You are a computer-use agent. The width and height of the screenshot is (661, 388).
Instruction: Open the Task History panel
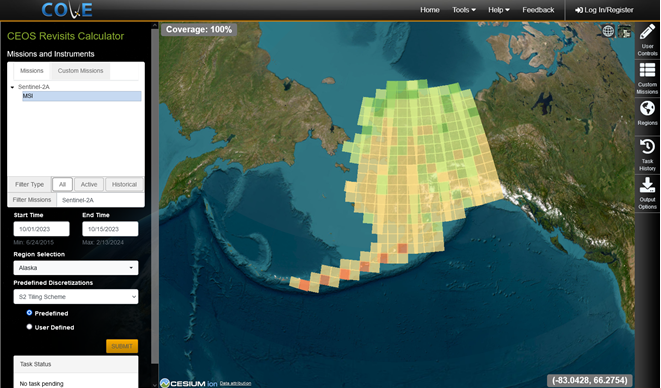click(647, 154)
